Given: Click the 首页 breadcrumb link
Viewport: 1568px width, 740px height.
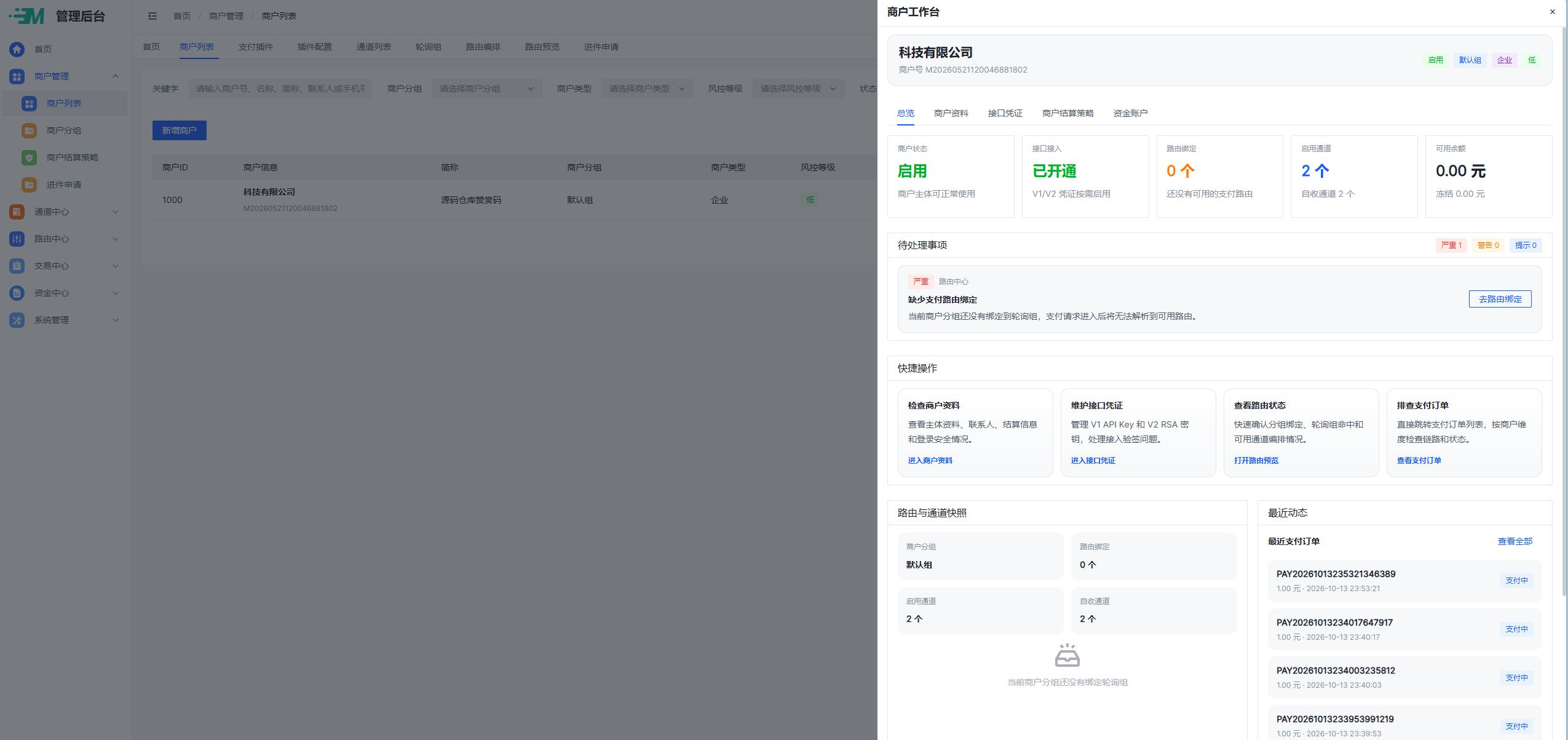Looking at the screenshot, I should pos(181,16).
